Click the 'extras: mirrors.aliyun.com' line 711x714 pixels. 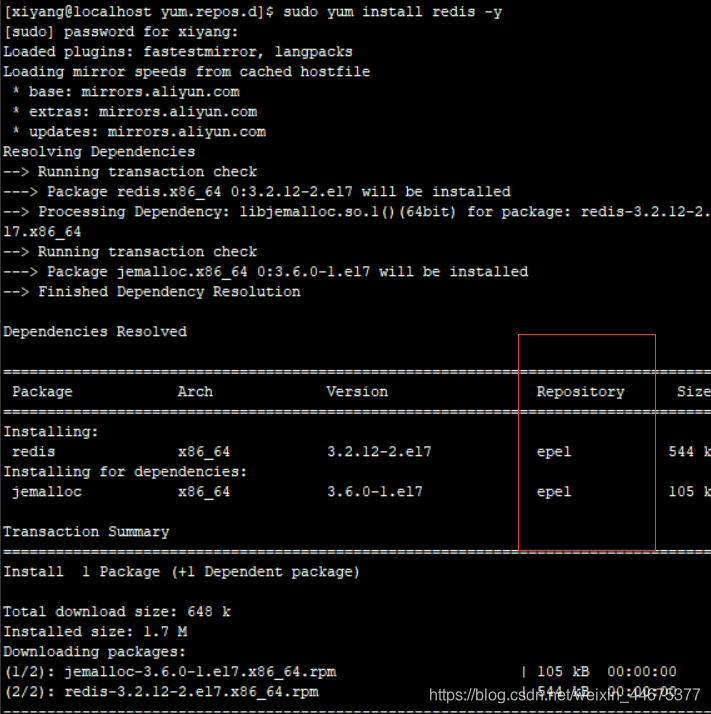tap(134, 112)
